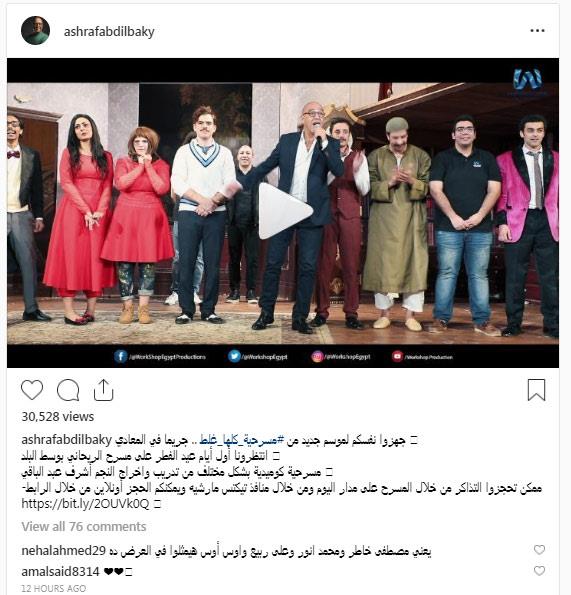Click the Instagram icon in video banner
The width and height of the screenshot is (571, 595).
point(317,356)
